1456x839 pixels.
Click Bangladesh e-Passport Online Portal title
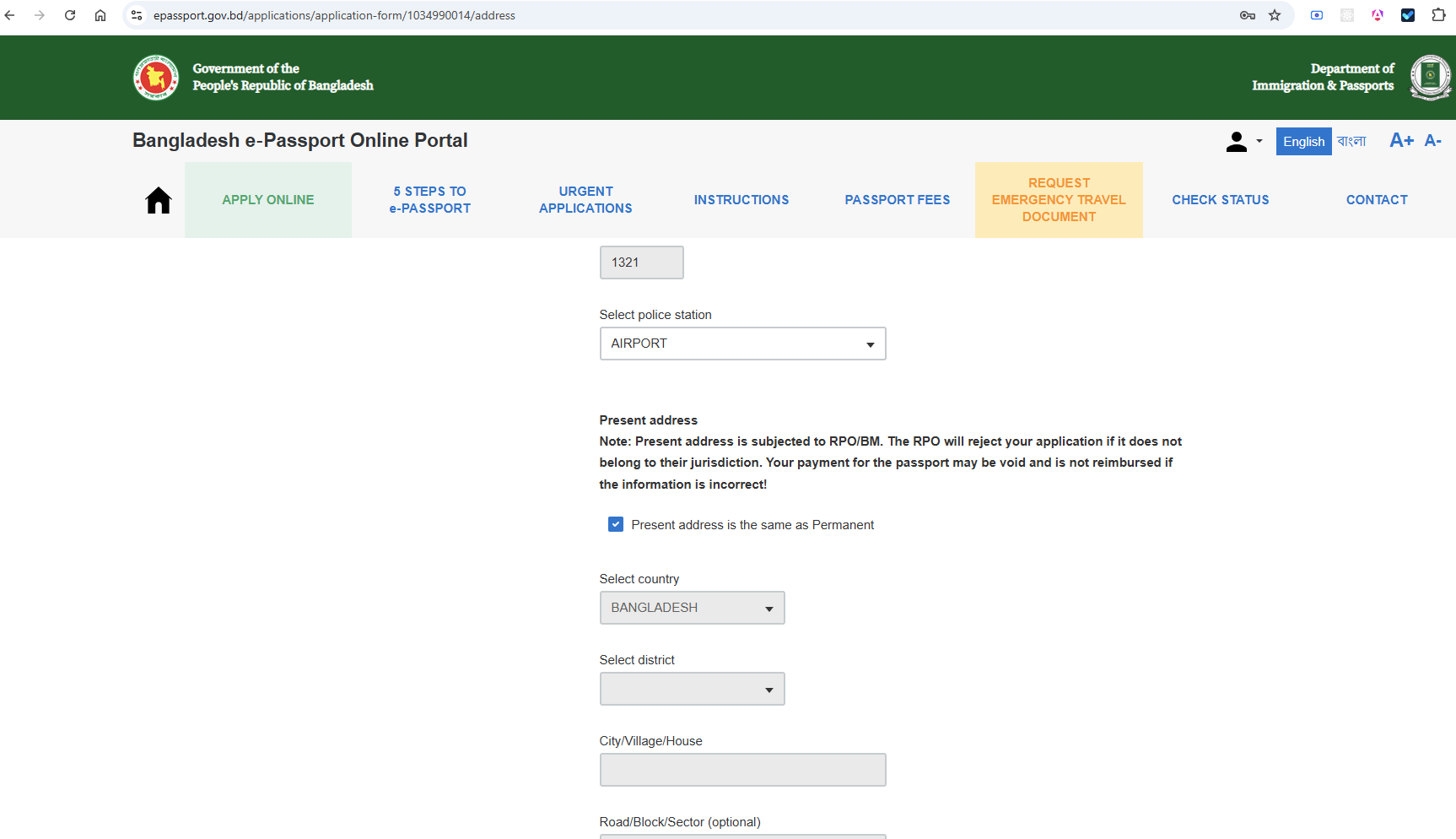[x=300, y=140]
